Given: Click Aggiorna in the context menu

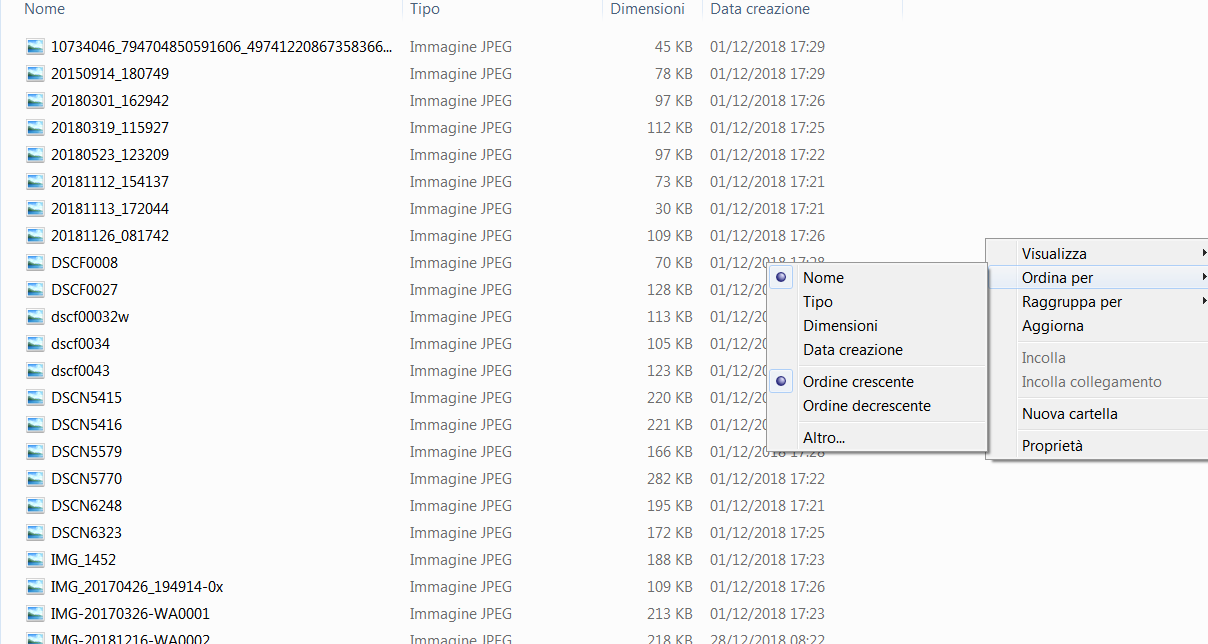Looking at the screenshot, I should point(1052,326).
